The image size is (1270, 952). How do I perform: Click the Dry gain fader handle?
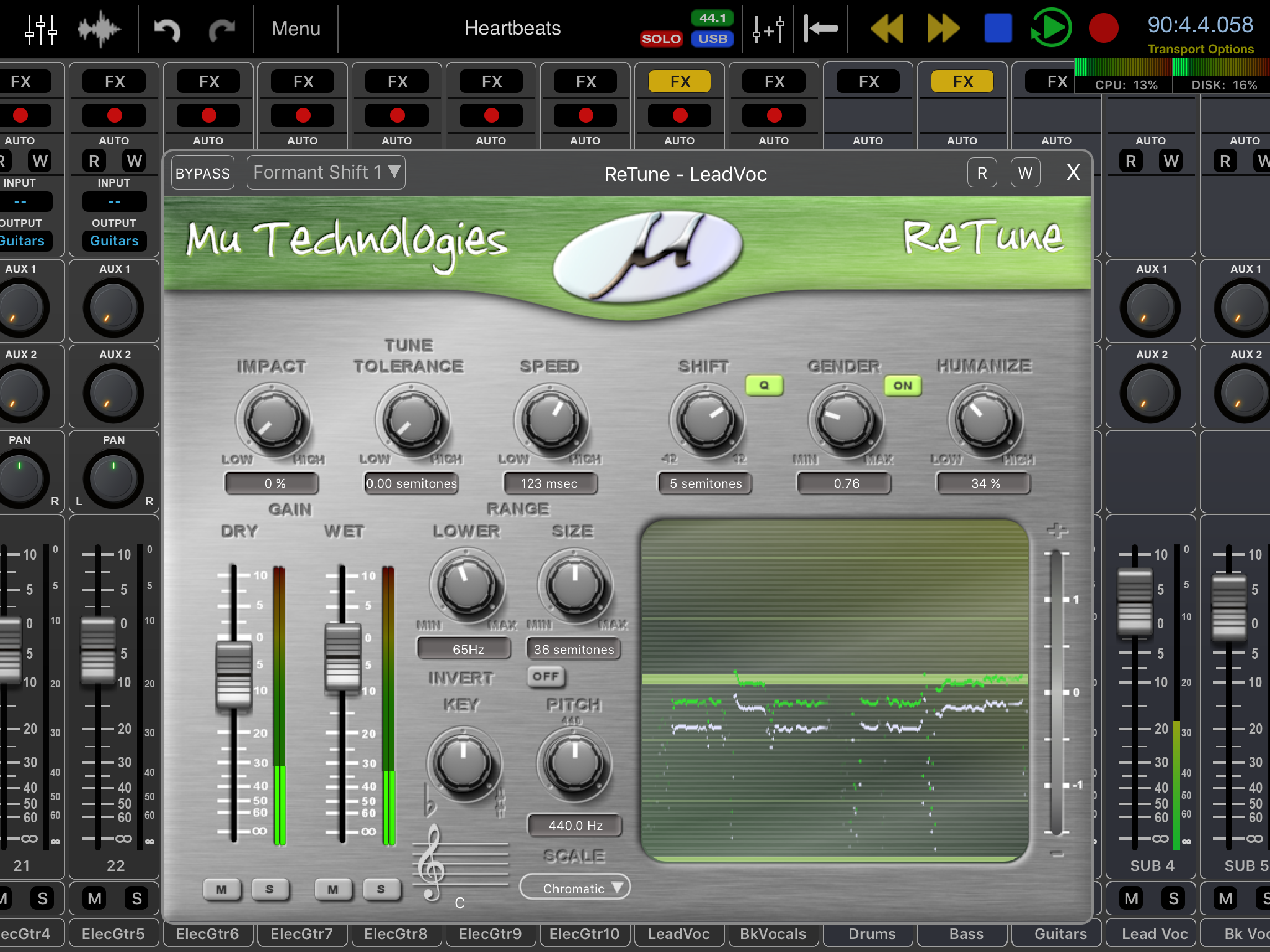[233, 674]
